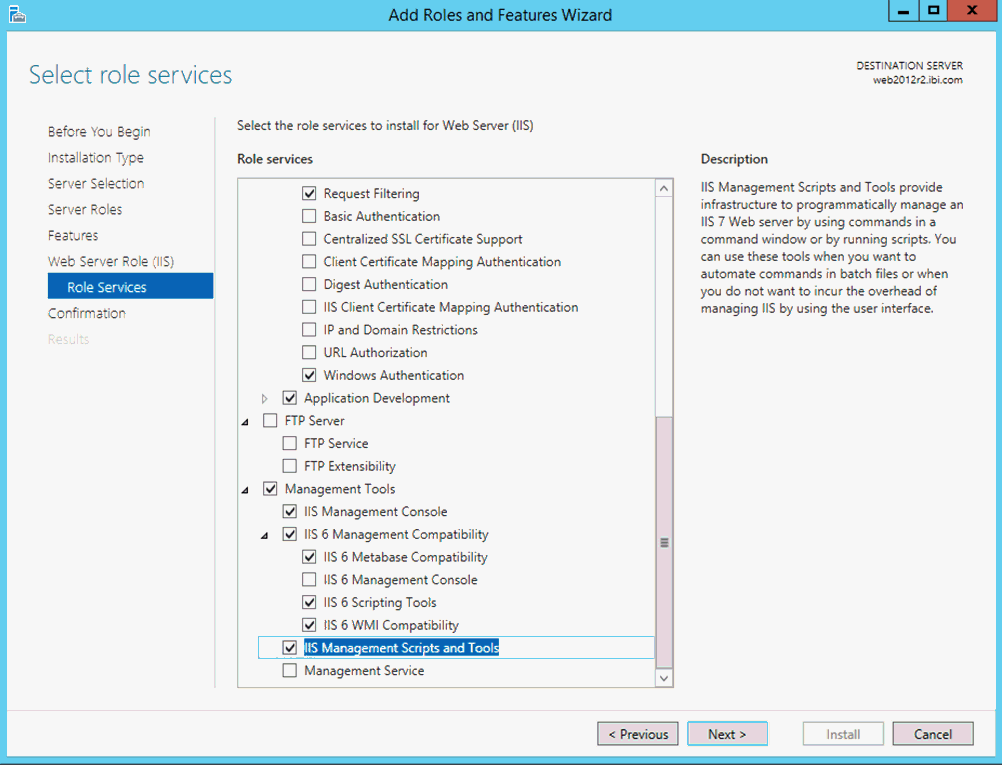Image resolution: width=1002 pixels, height=765 pixels.
Task: Enable Management Service checkbox
Action: [289, 670]
